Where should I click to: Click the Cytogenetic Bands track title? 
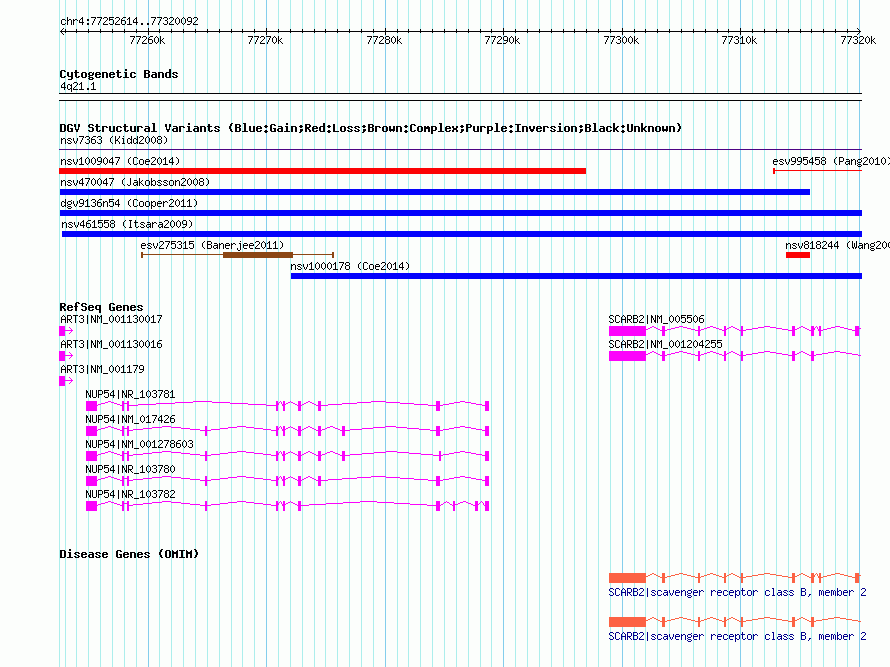tap(119, 74)
